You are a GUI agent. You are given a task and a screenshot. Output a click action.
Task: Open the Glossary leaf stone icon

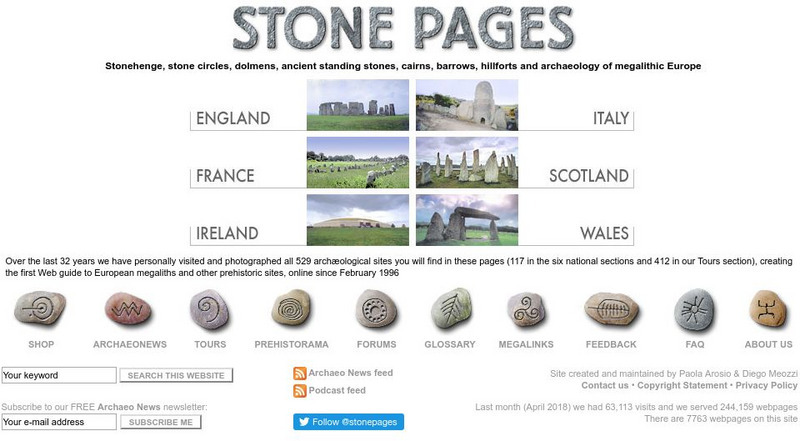[x=451, y=308]
